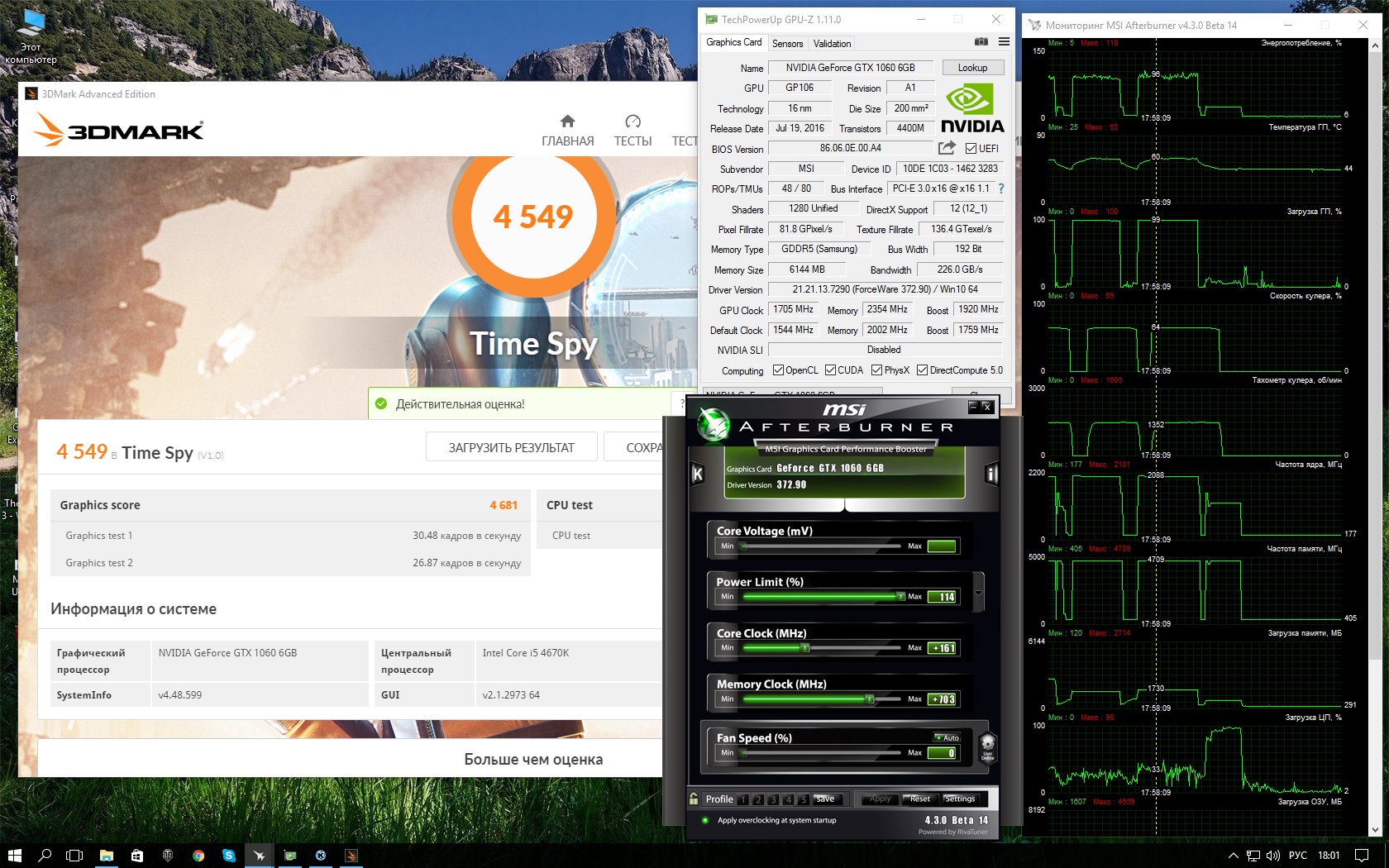The image size is (1389, 868).
Task: Select Afterburner profile slot 5
Action: 803,799
